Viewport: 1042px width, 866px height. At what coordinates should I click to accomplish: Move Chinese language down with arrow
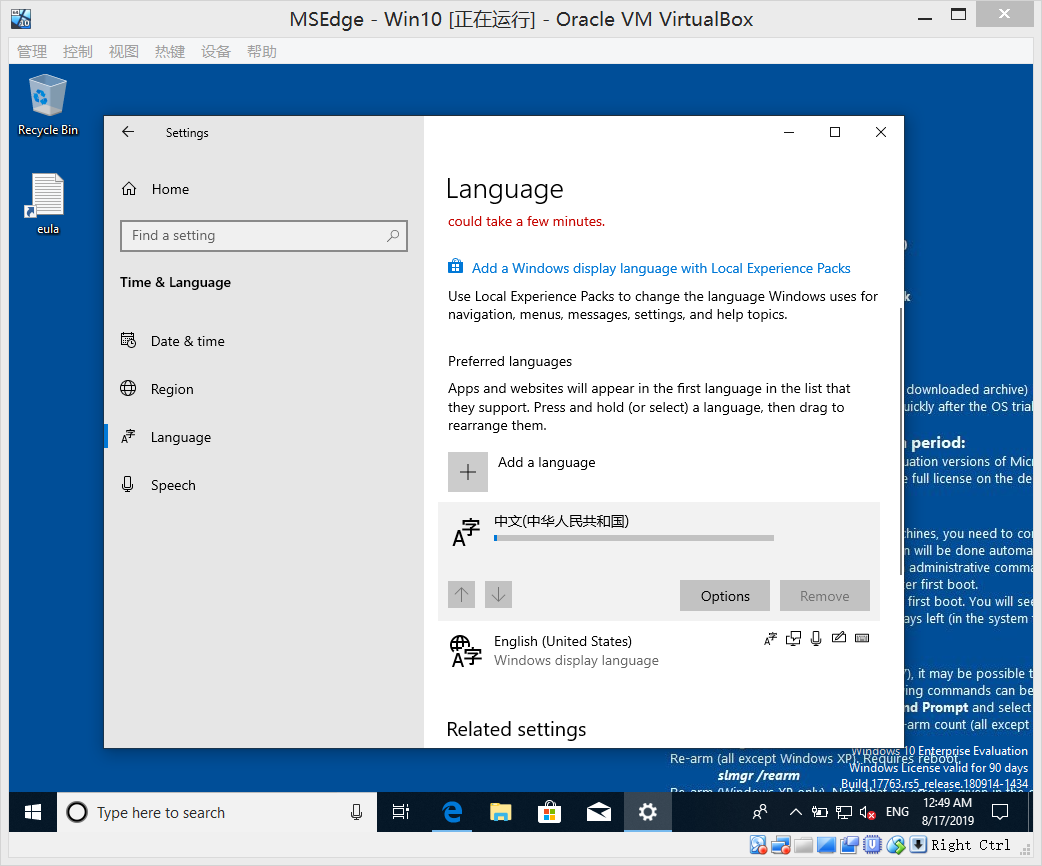(x=498, y=594)
